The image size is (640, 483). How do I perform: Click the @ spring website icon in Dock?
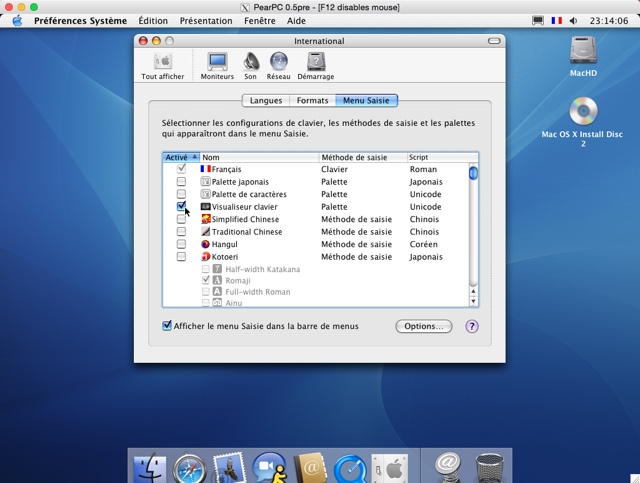point(448,468)
